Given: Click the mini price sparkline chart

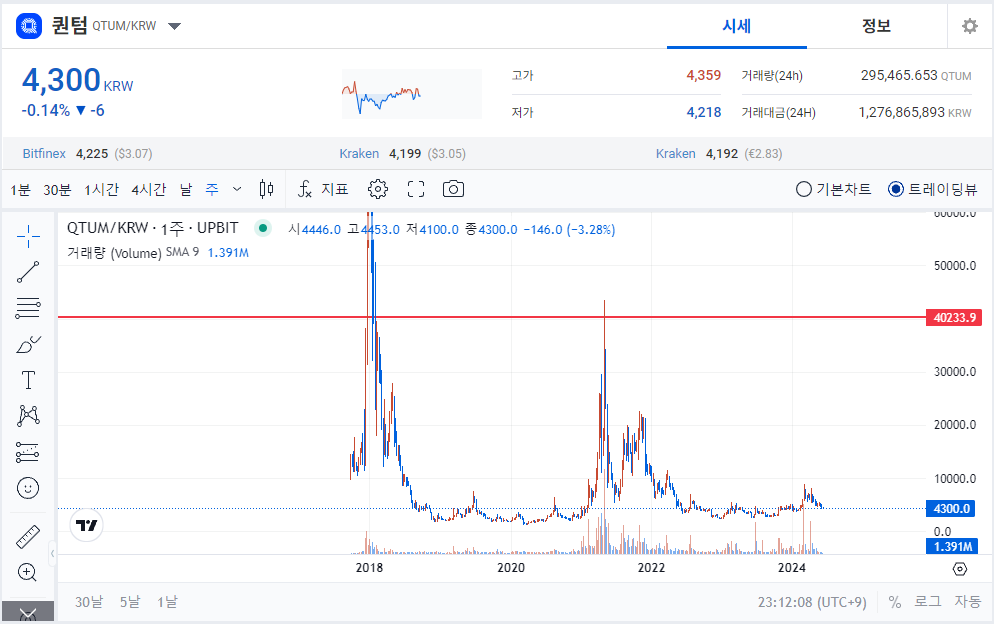Looking at the screenshot, I should 412,94.
